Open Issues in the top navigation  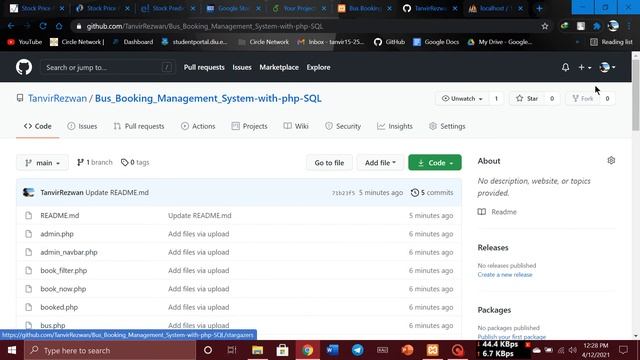click(242, 67)
